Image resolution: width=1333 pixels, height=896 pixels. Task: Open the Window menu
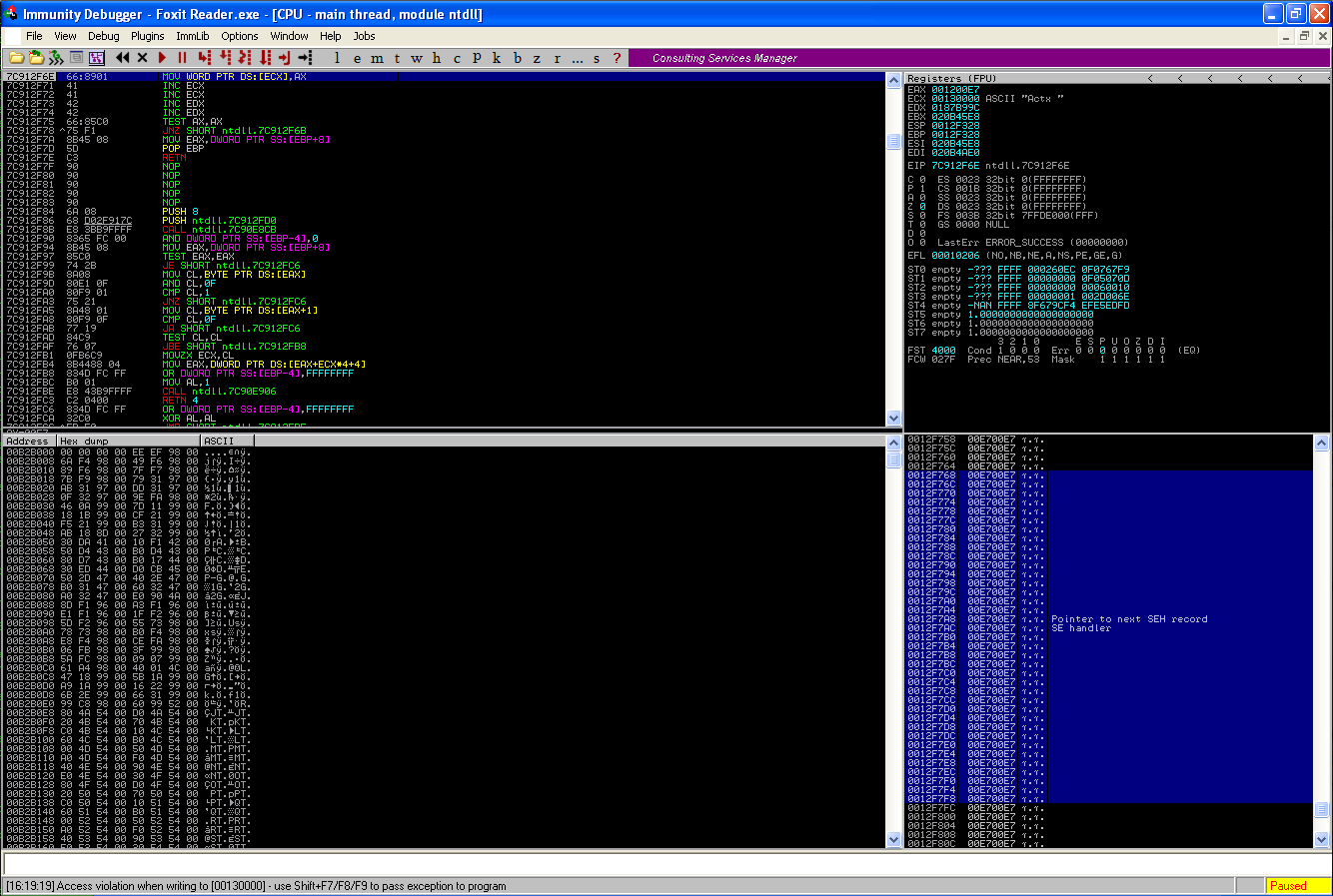click(x=289, y=36)
